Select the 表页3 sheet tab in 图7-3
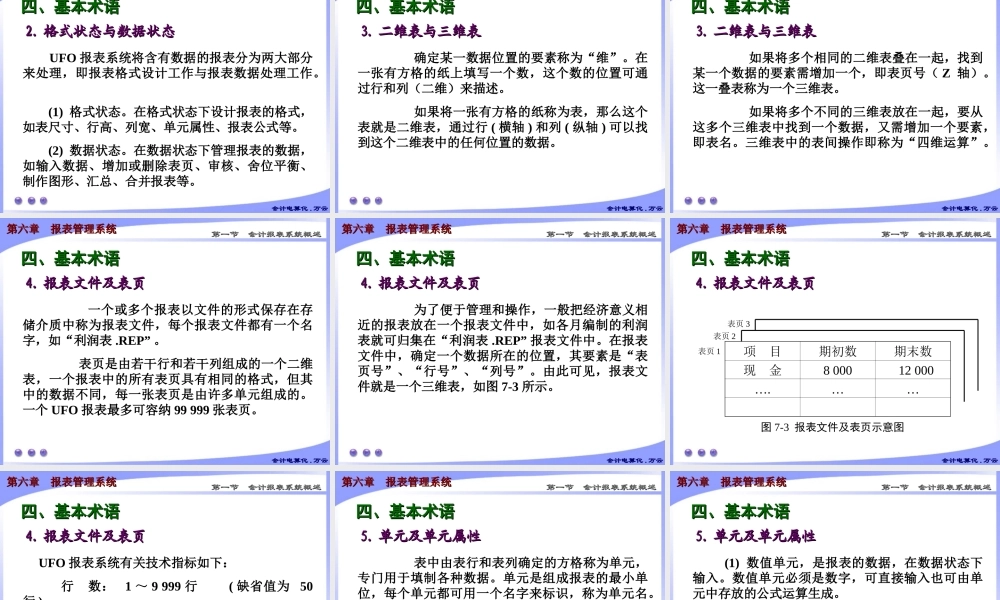1000x600 pixels. [738, 323]
